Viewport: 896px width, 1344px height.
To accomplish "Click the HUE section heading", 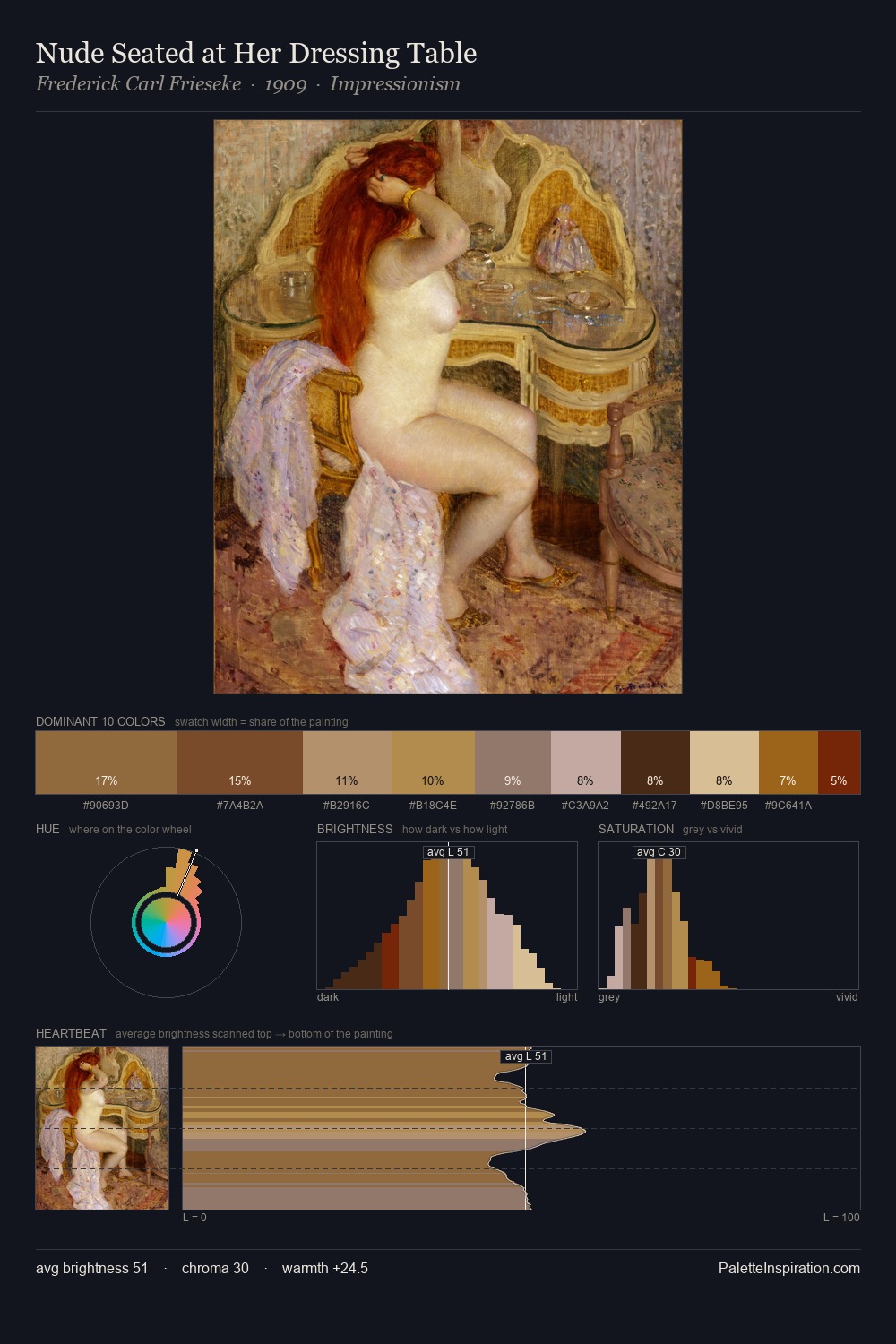I will coord(47,829).
